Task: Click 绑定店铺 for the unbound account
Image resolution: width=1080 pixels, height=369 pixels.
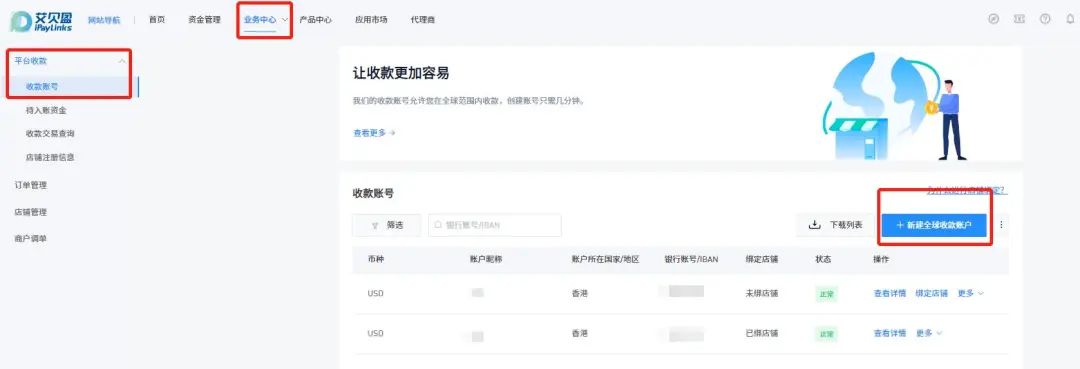Action: click(931, 293)
